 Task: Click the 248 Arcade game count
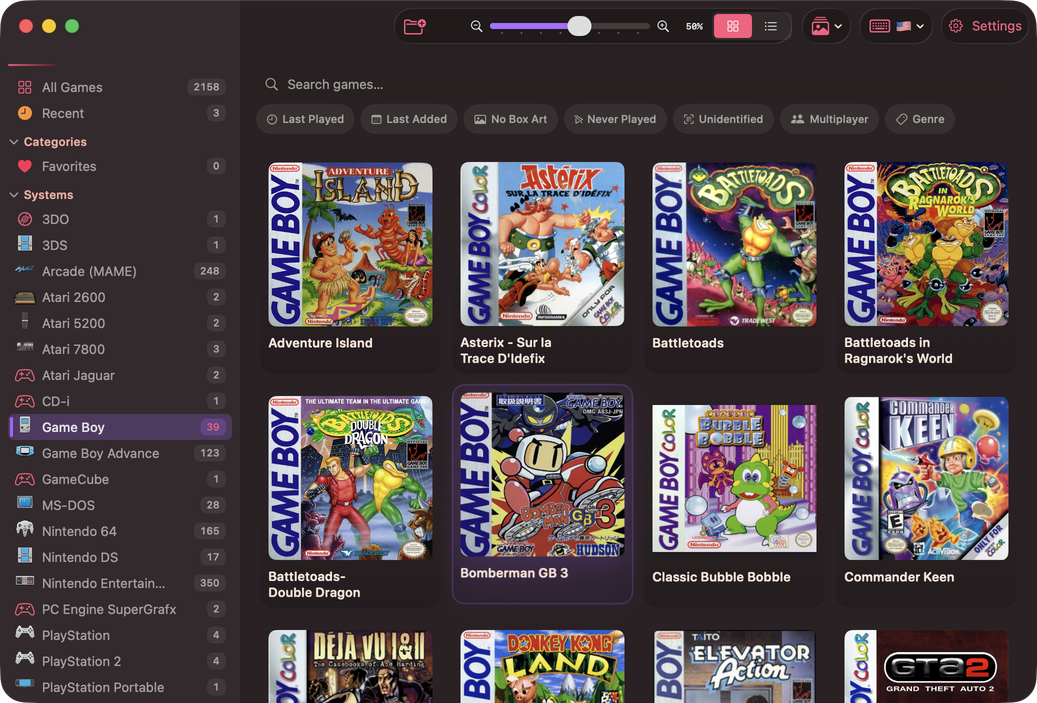[x=210, y=270]
